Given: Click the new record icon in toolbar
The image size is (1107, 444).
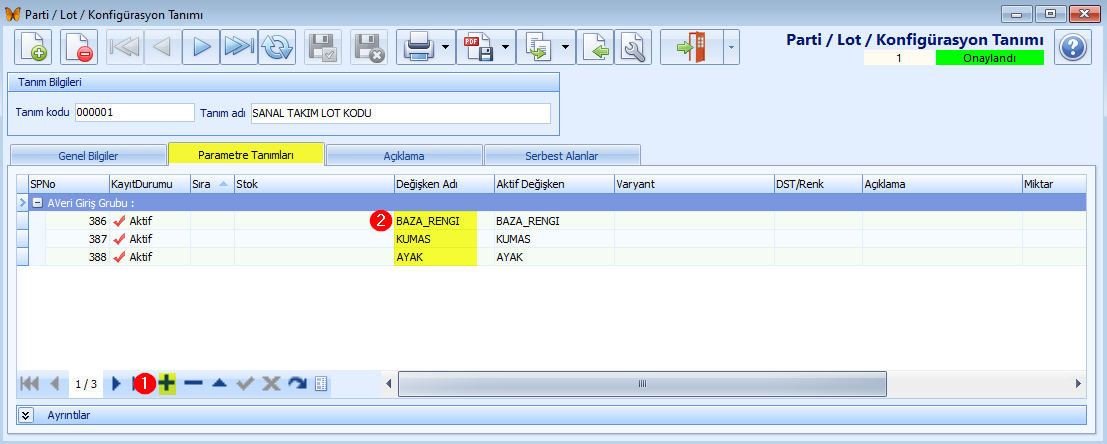Looking at the screenshot, I should (33, 47).
